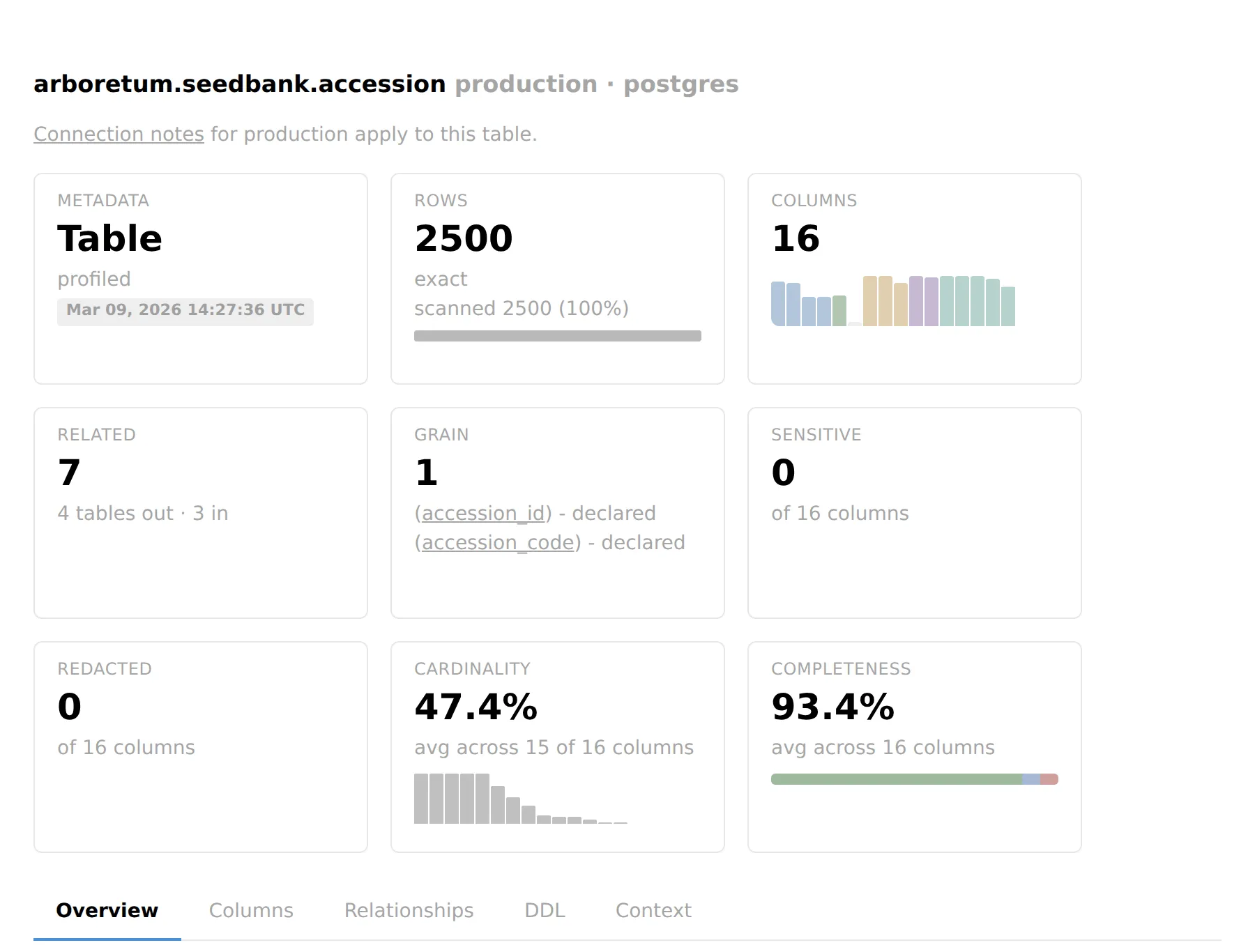
Task: Open the Connection notes link
Action: pos(119,134)
